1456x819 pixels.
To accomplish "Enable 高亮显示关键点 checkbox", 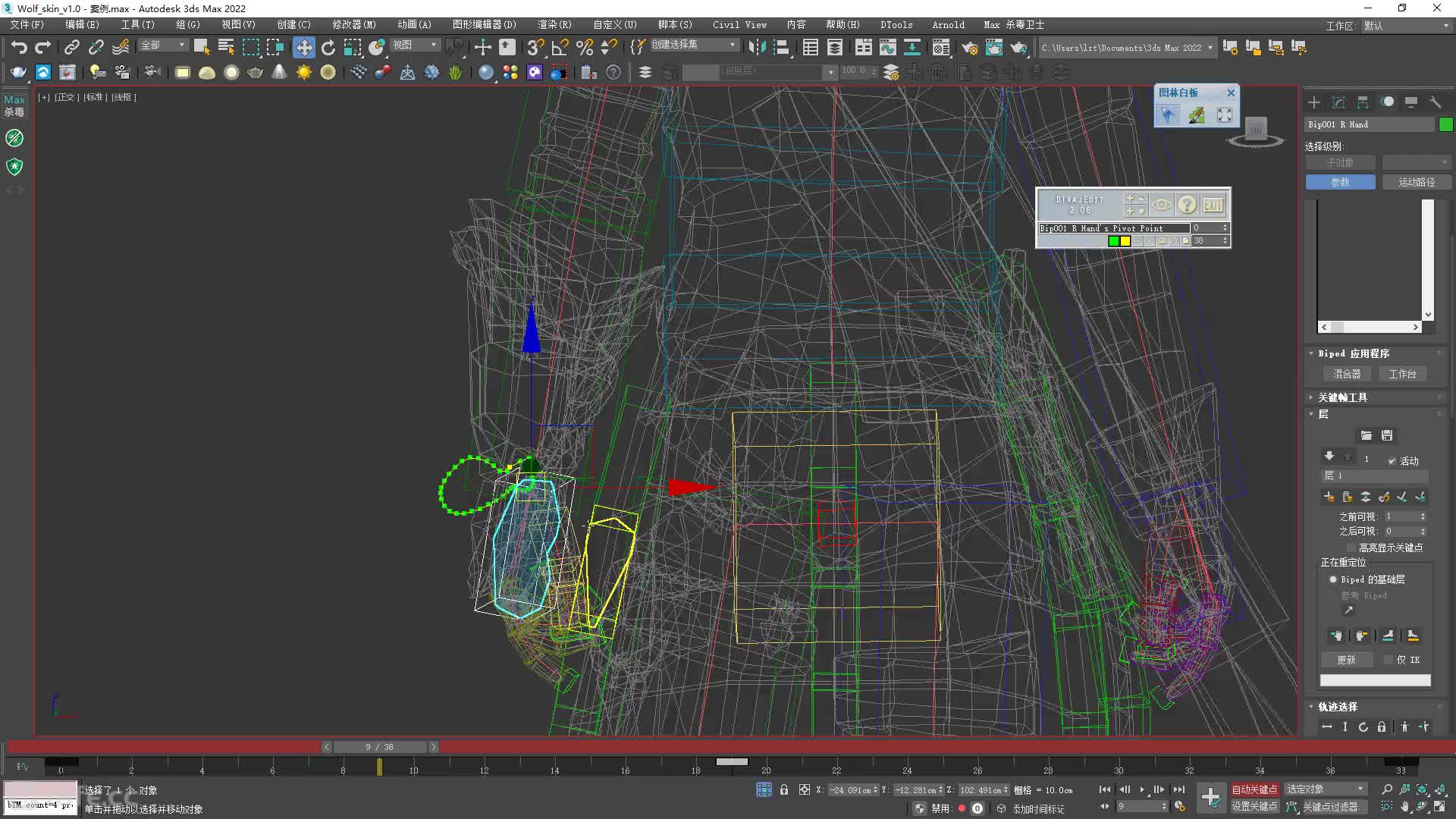I will click(1351, 548).
